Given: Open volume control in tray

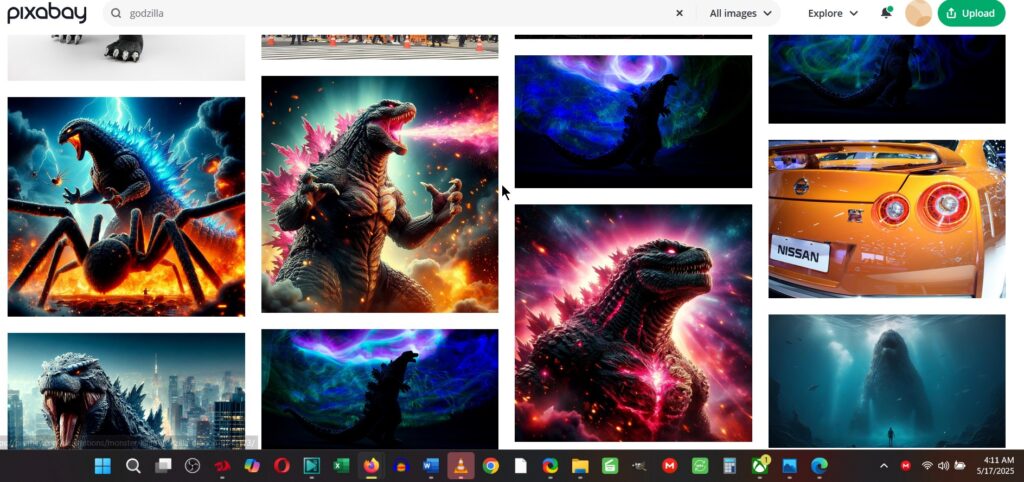Looking at the screenshot, I should (943, 466).
